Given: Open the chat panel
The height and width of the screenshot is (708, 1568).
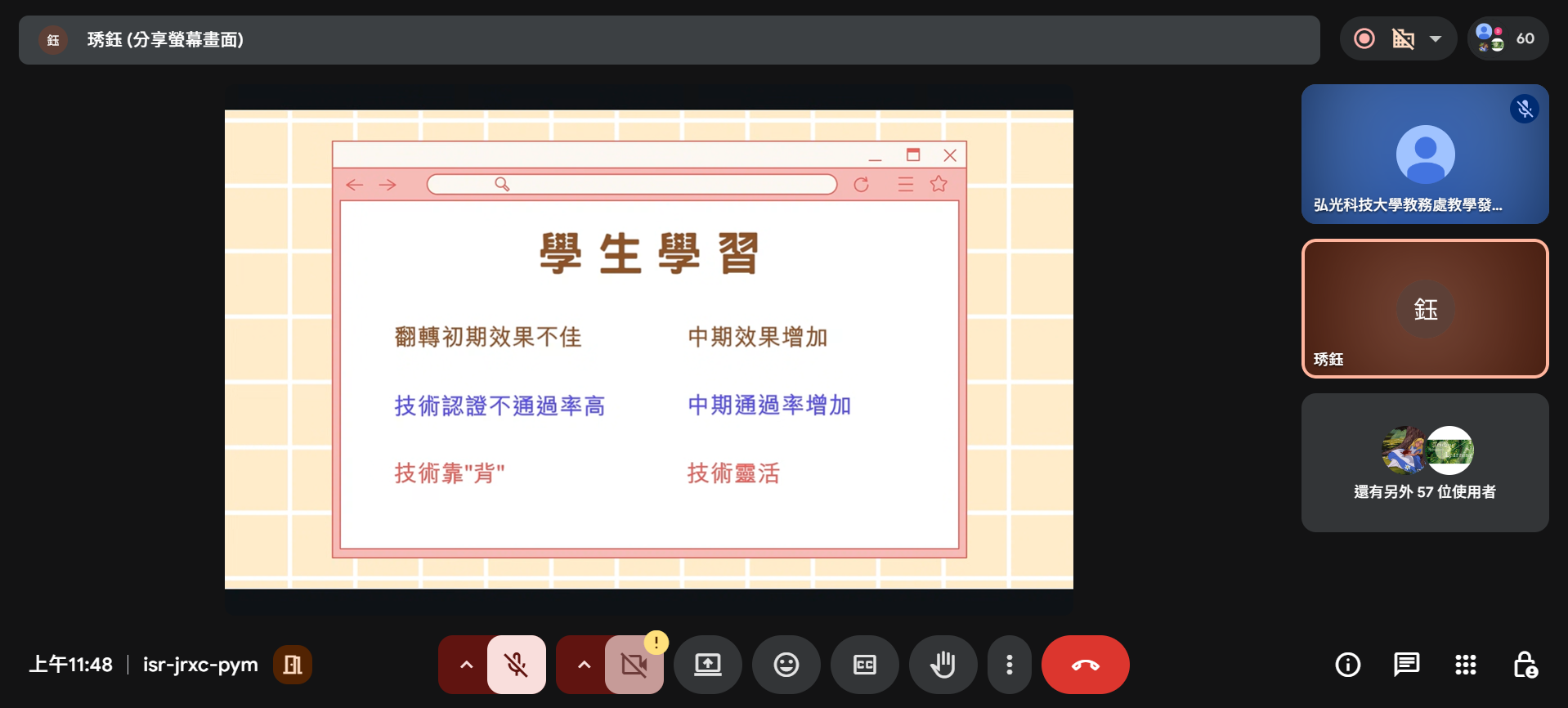Looking at the screenshot, I should [1406, 665].
